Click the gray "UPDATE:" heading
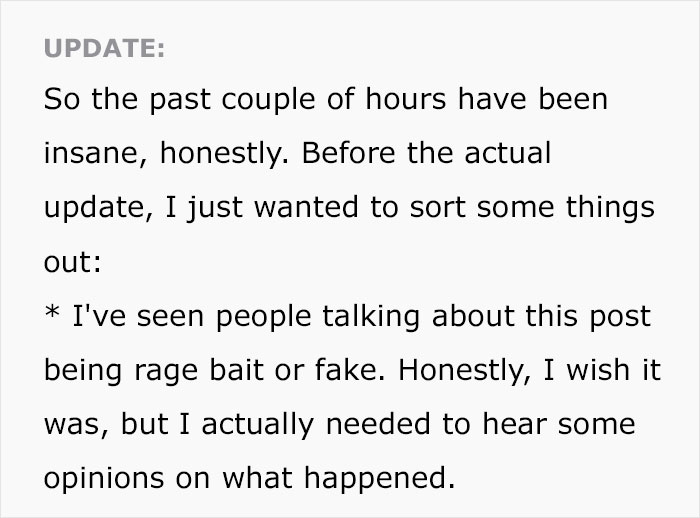The height and width of the screenshot is (518, 700). pyautogui.click(x=103, y=49)
